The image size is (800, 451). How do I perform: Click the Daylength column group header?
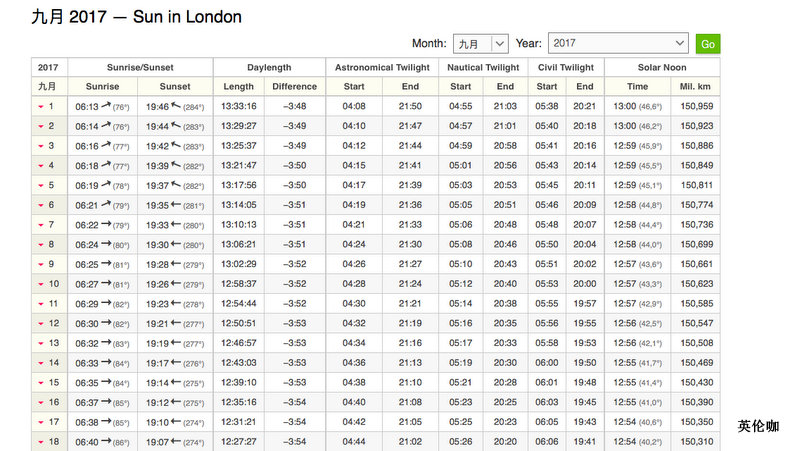[268, 68]
